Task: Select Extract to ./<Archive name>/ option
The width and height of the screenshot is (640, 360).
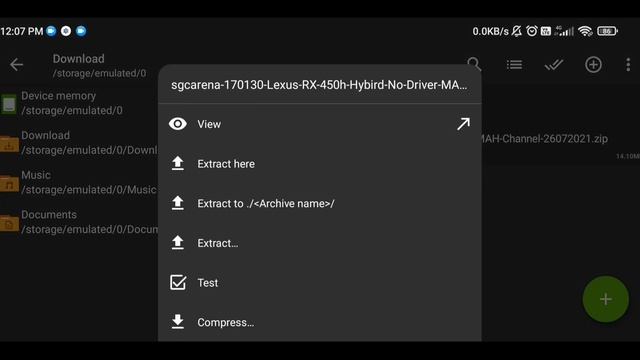Action: click(x=320, y=203)
